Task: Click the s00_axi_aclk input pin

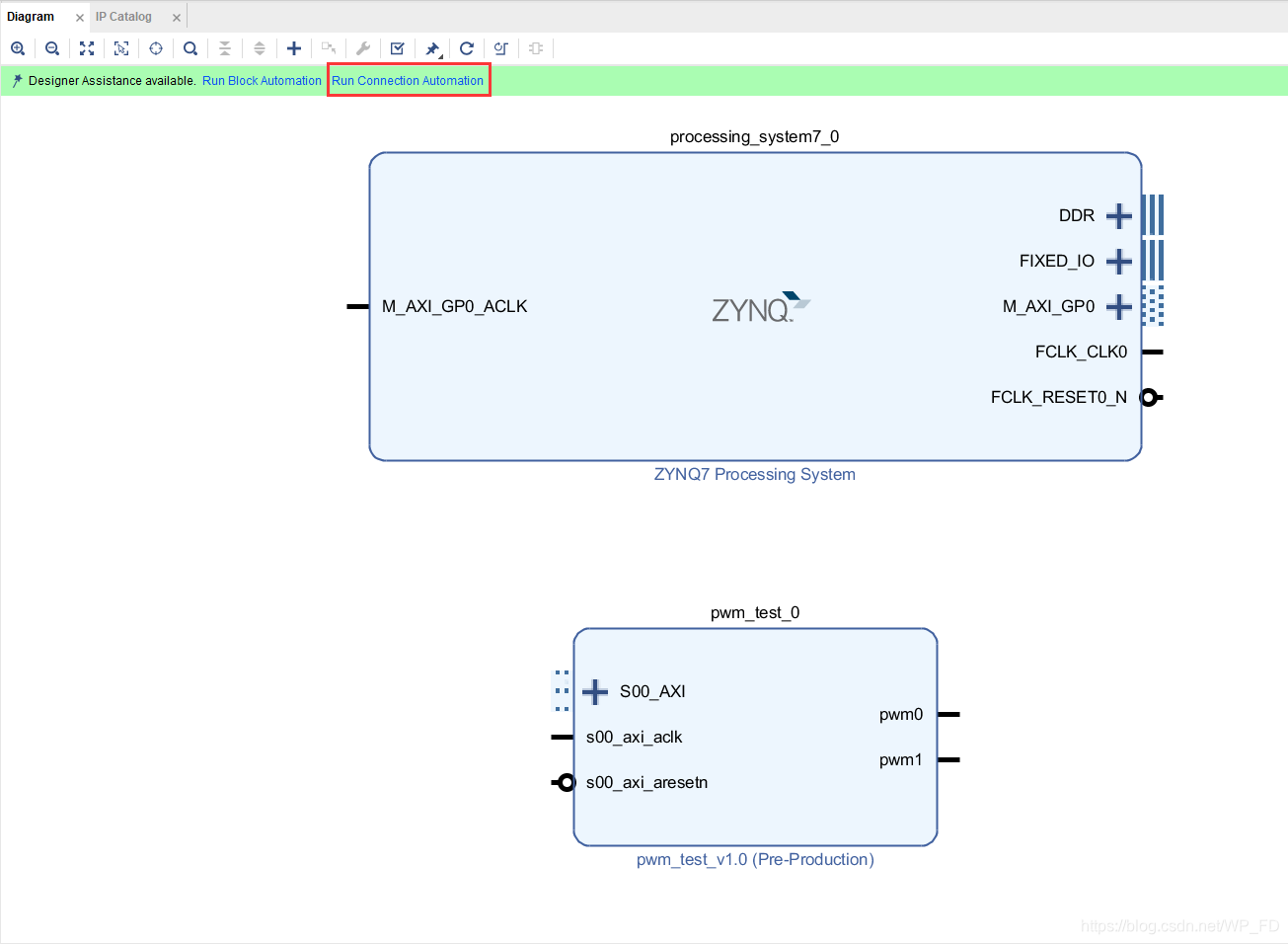Action: click(563, 737)
